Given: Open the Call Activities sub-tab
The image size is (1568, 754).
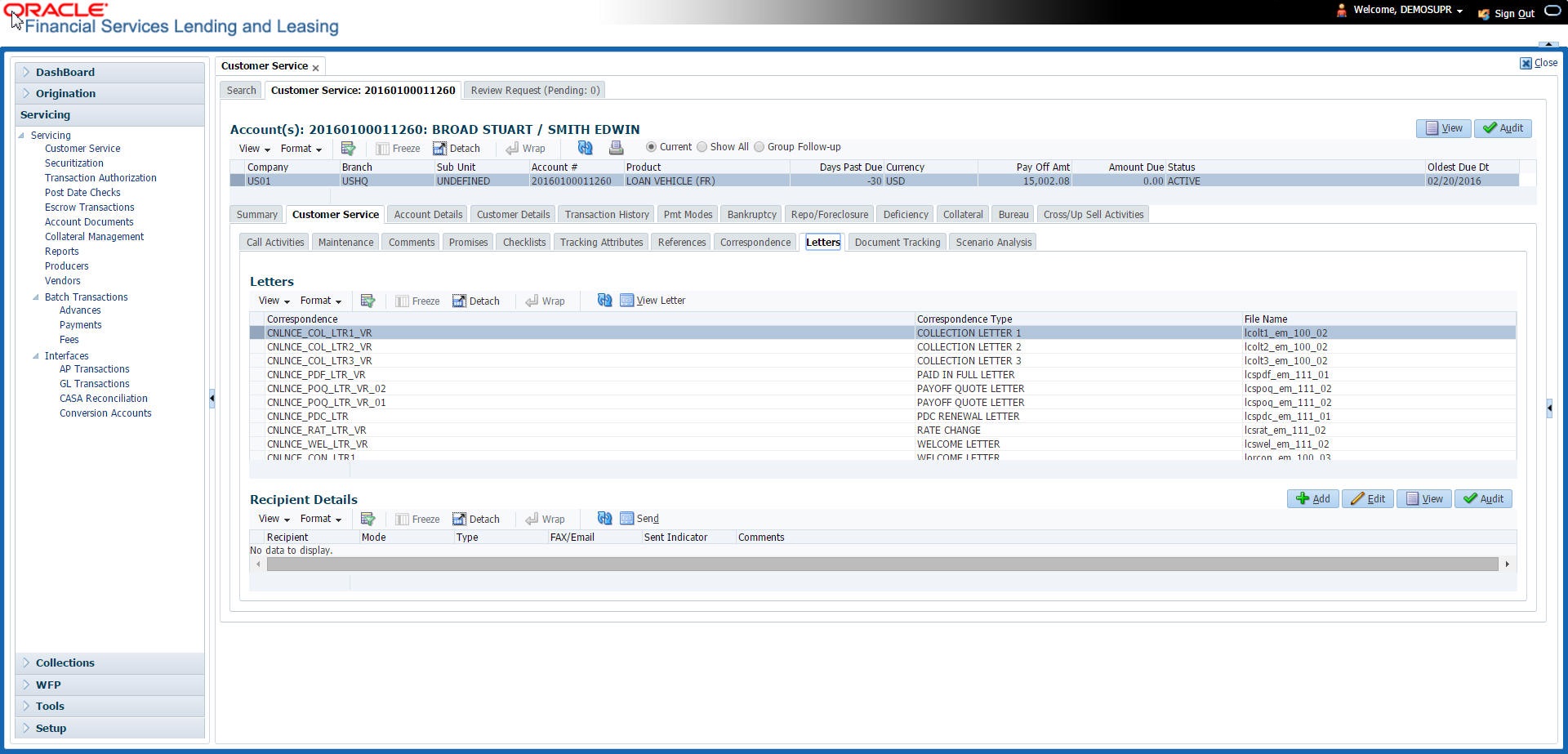Looking at the screenshot, I should [275, 242].
